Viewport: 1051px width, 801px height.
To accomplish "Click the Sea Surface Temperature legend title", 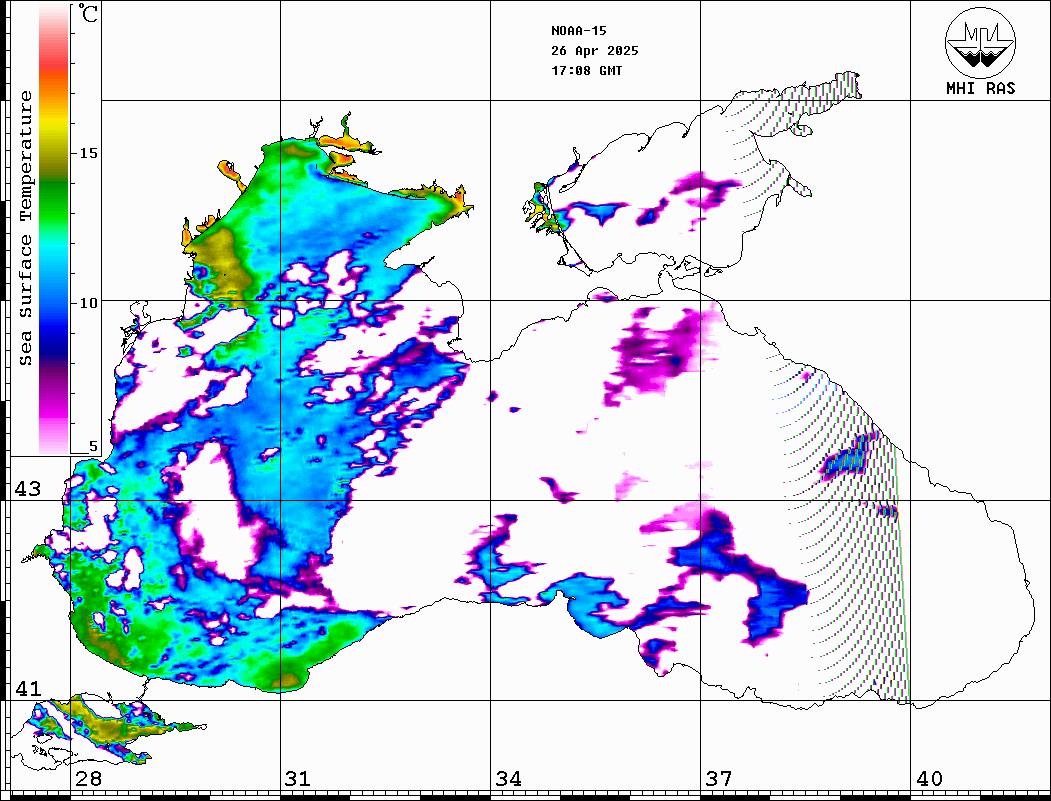I will tap(26, 228).
